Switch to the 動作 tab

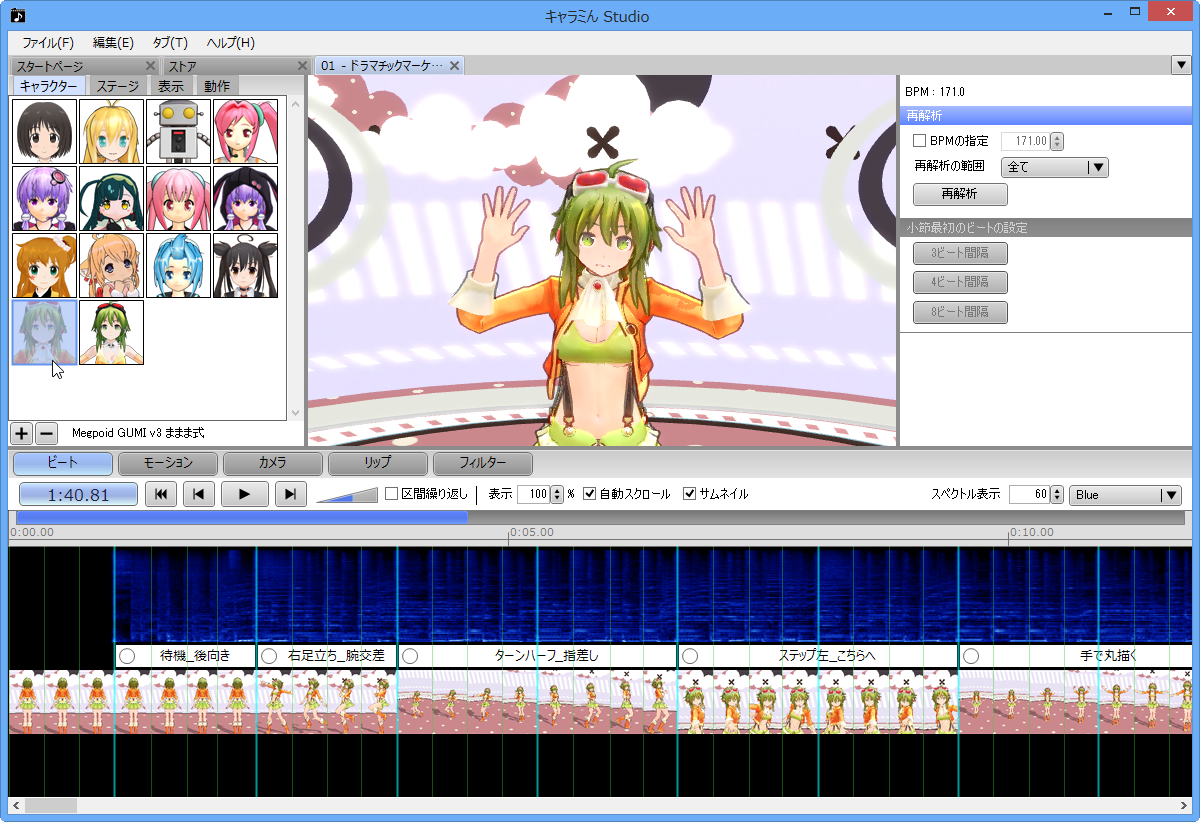tap(216, 86)
